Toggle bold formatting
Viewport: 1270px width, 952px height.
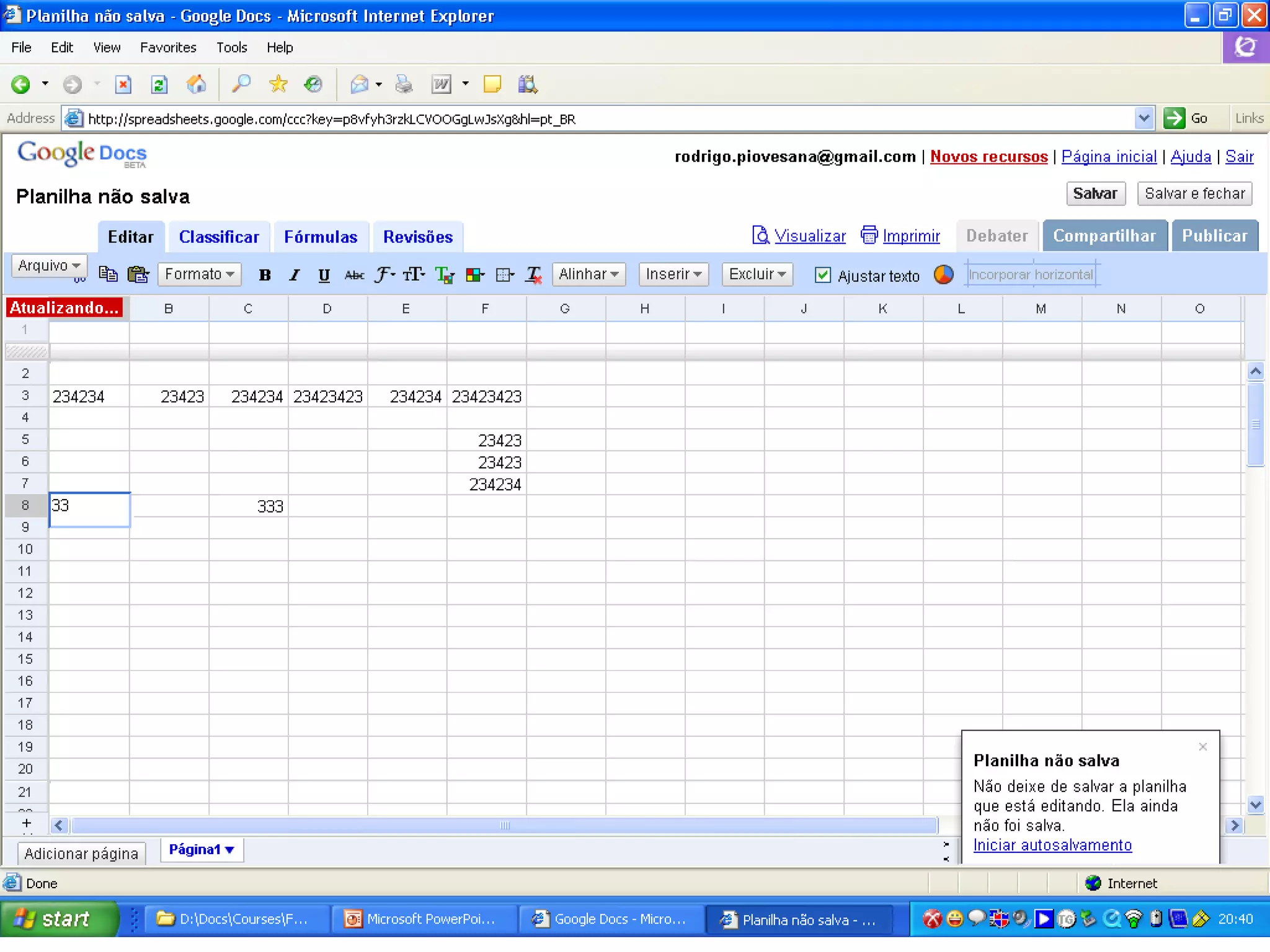(x=265, y=275)
